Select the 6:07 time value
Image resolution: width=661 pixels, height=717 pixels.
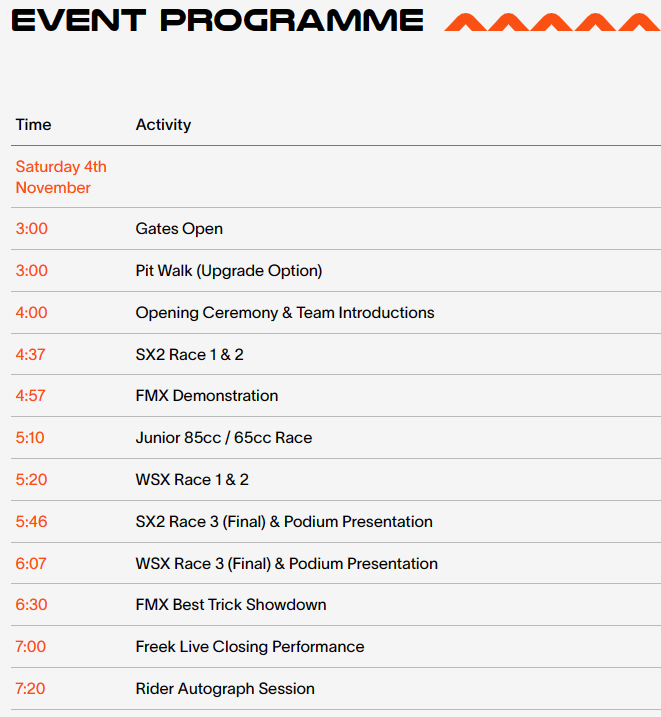click(x=31, y=564)
